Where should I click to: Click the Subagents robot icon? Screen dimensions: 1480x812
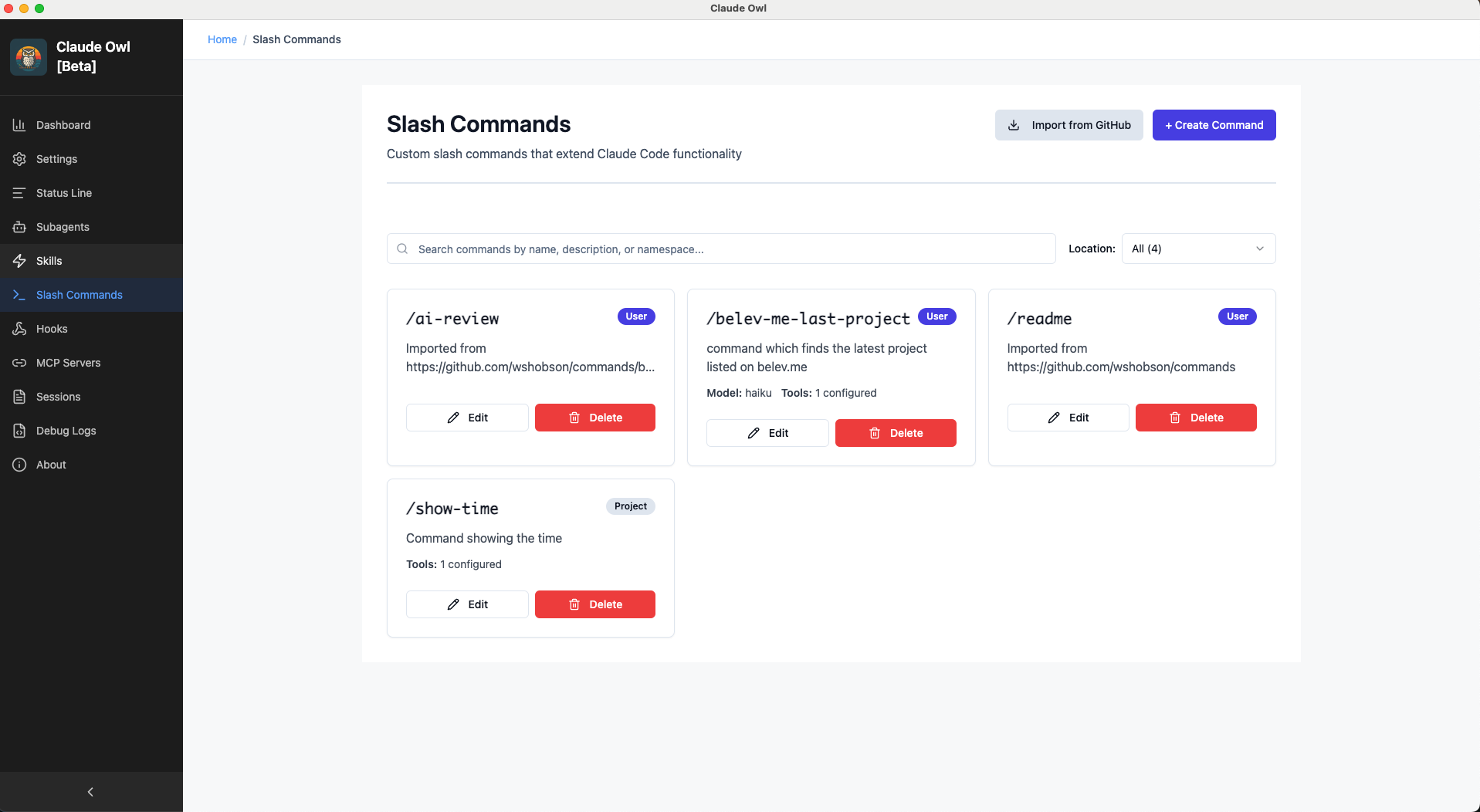(x=19, y=227)
